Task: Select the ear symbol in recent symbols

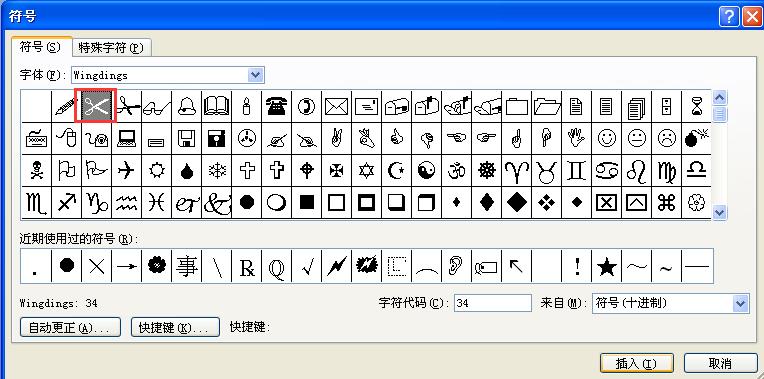Action: [x=456, y=266]
